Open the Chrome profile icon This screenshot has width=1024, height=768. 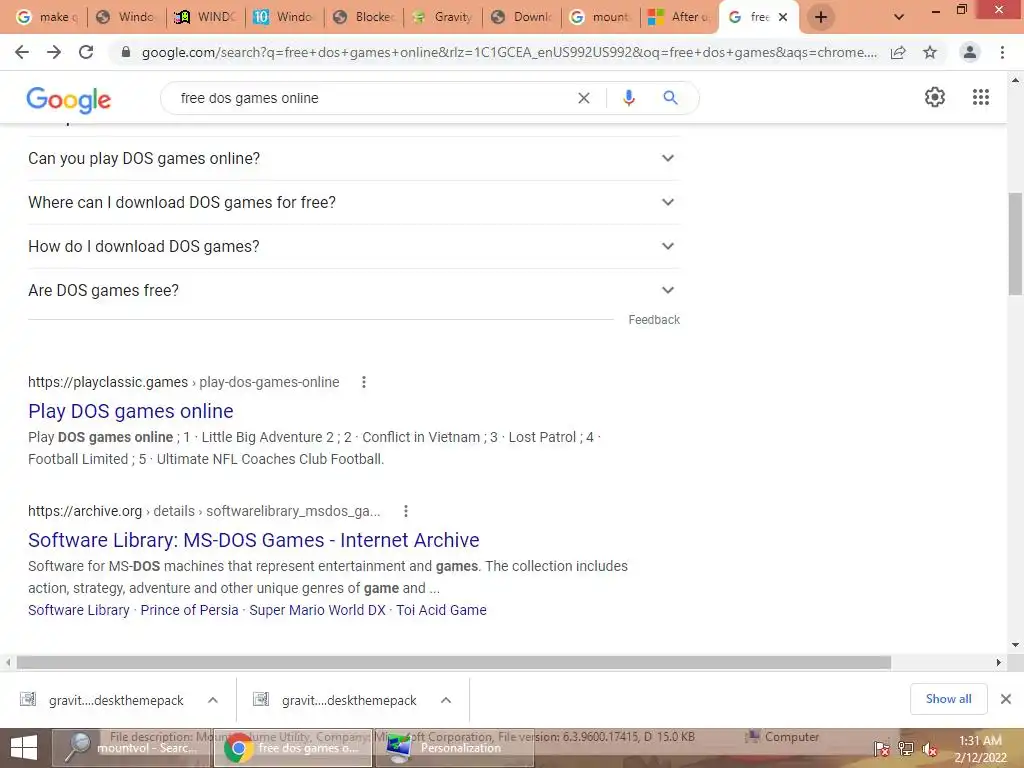970,52
